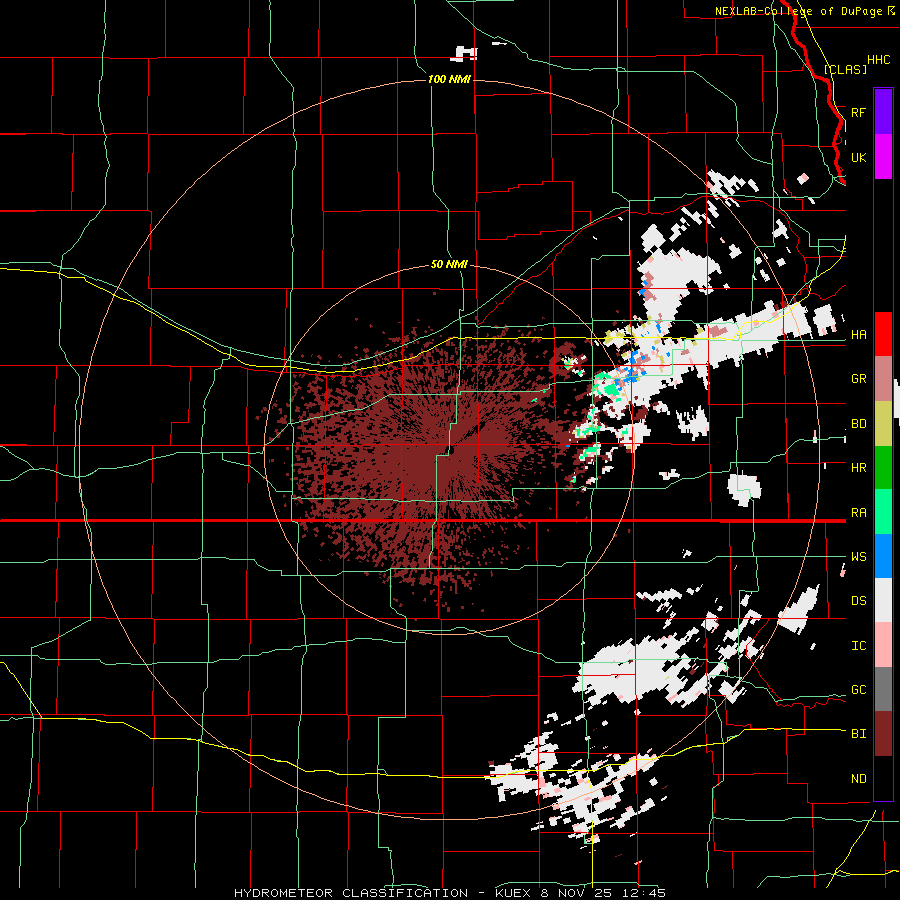Select the BD yellow legend block
Image resolution: width=900 pixels, height=900 pixels.
(883, 424)
